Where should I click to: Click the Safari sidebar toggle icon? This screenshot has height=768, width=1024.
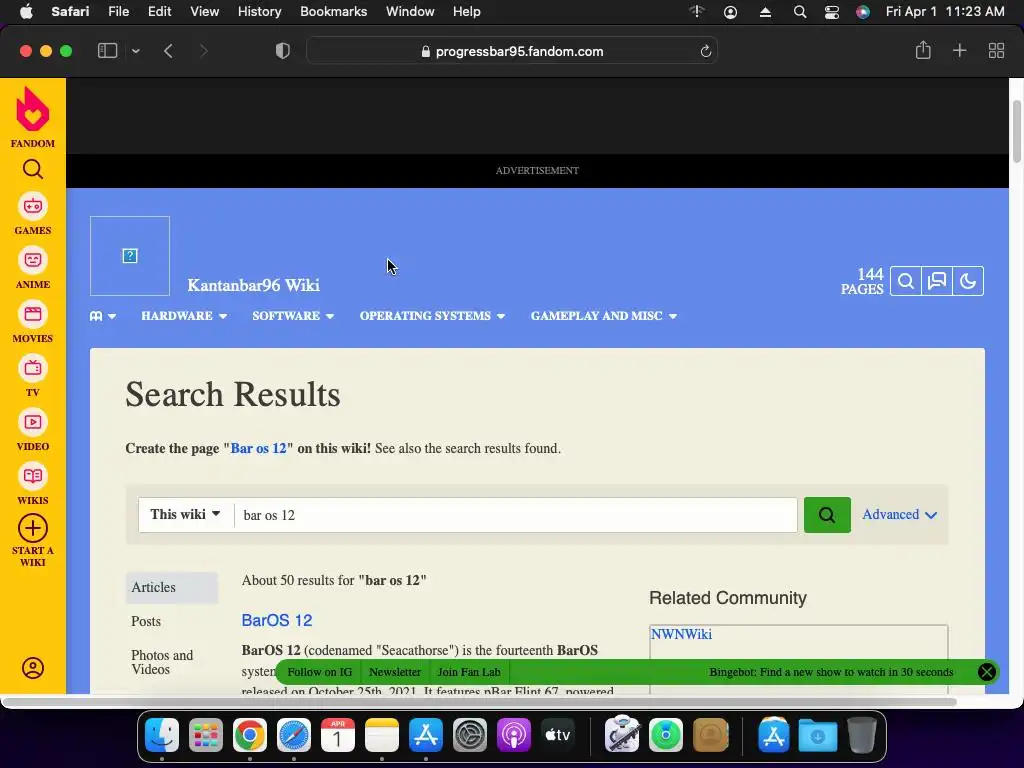(x=107, y=51)
